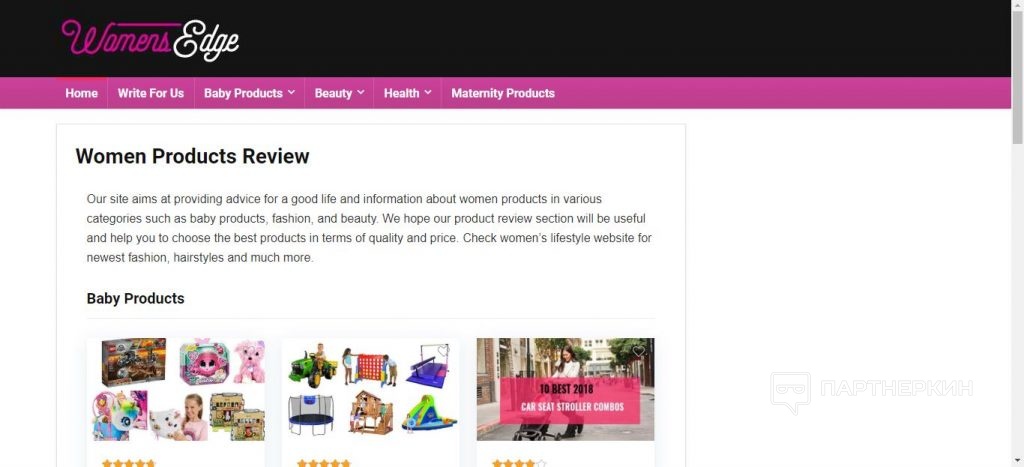Open the toys and plush collage thumbnail
This screenshot has height=467, width=1024.
tap(176, 389)
